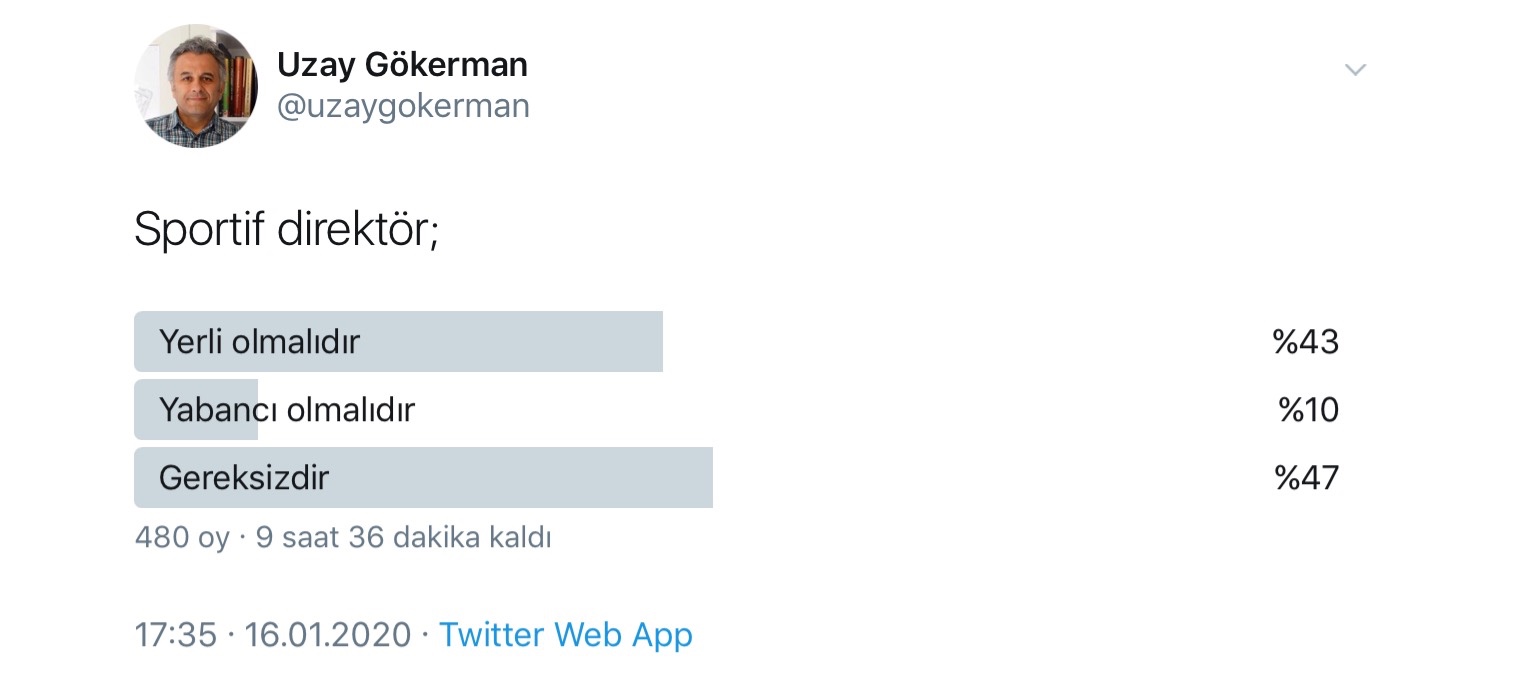Expand the tweet options chevron menu
1517x687 pixels.
point(1355,70)
